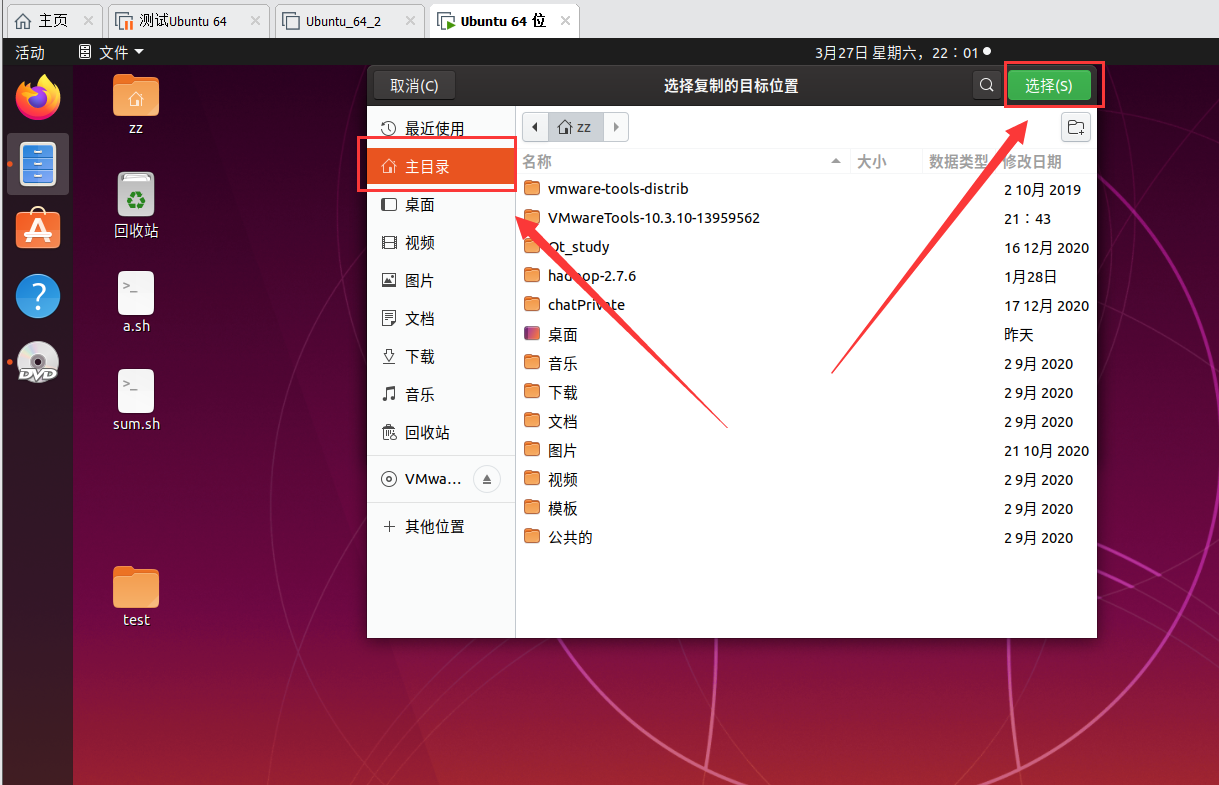Go to 音乐 in the sidebar
The height and width of the screenshot is (785, 1219).
(x=441, y=395)
